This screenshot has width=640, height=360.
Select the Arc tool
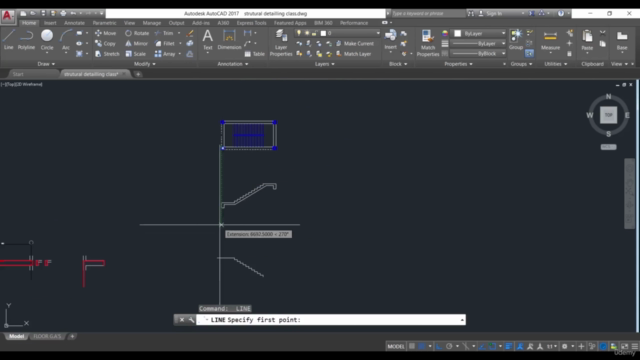pos(66,40)
